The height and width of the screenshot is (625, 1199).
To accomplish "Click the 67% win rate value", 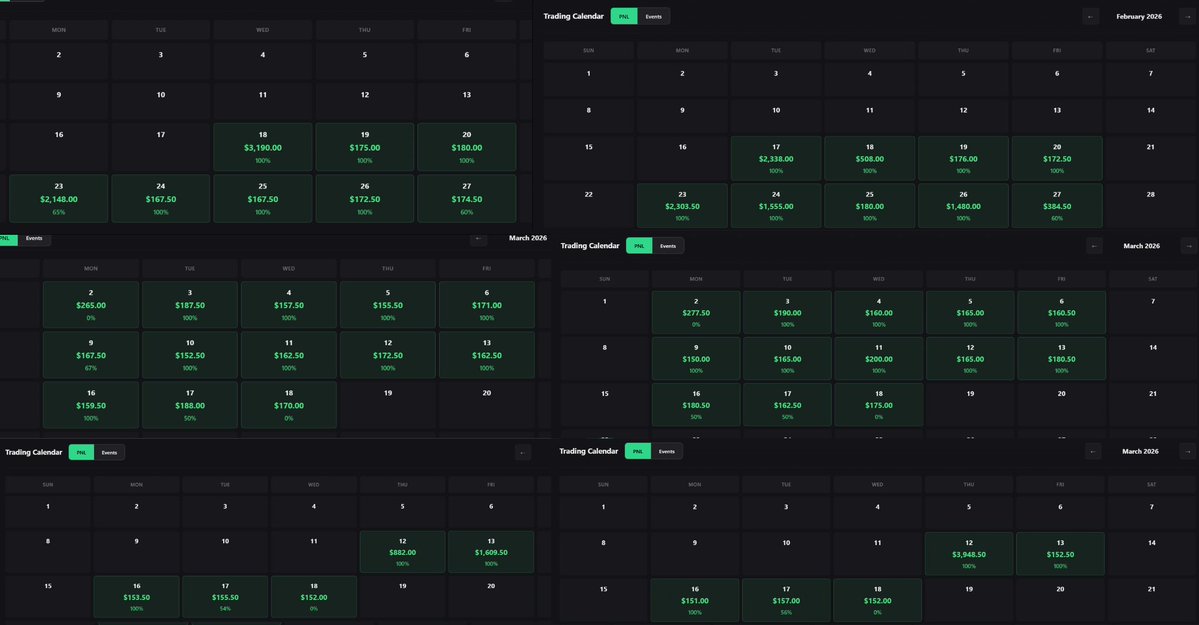I will [x=91, y=368].
